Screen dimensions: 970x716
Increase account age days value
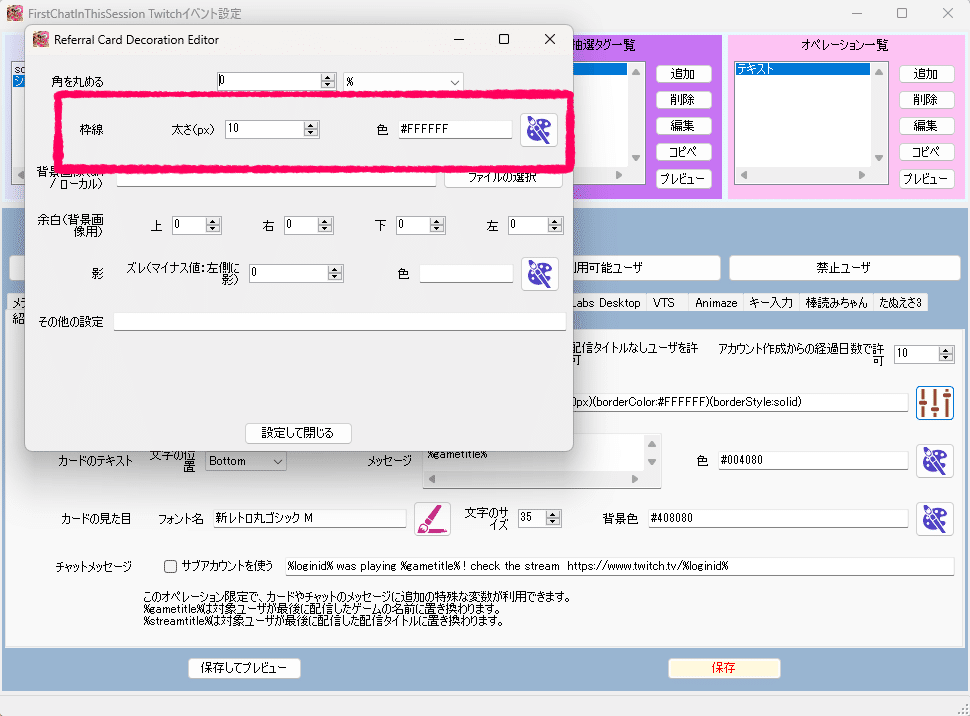(x=945, y=350)
